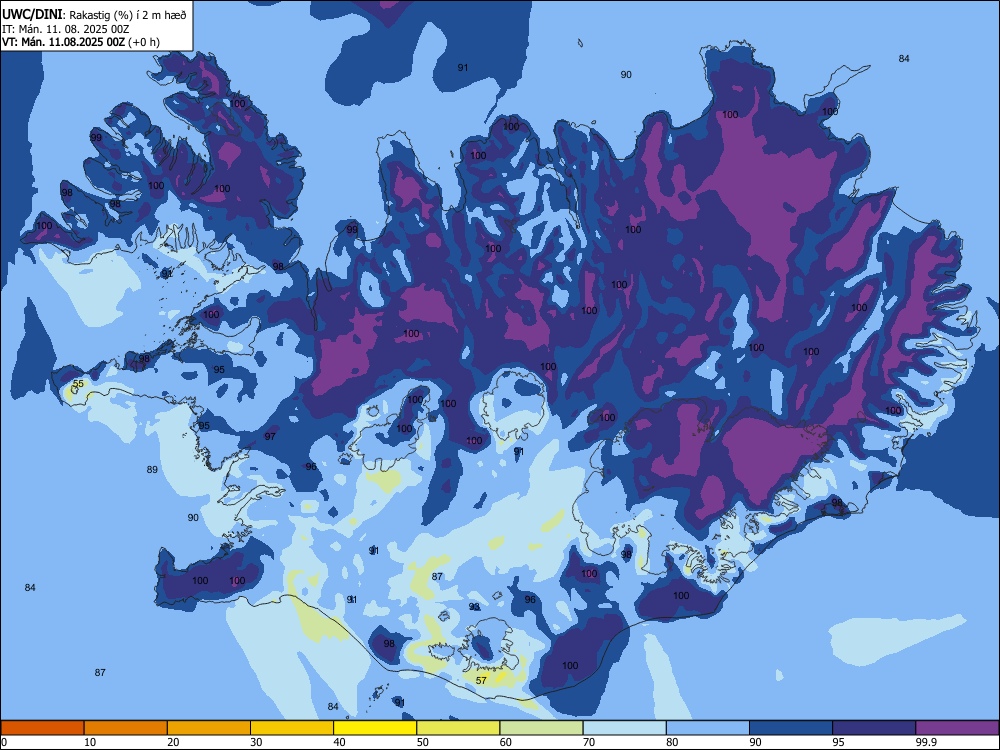Select the indigo 95–99.9 legend swatch
This screenshot has height=750, width=1000.
pos(874,728)
